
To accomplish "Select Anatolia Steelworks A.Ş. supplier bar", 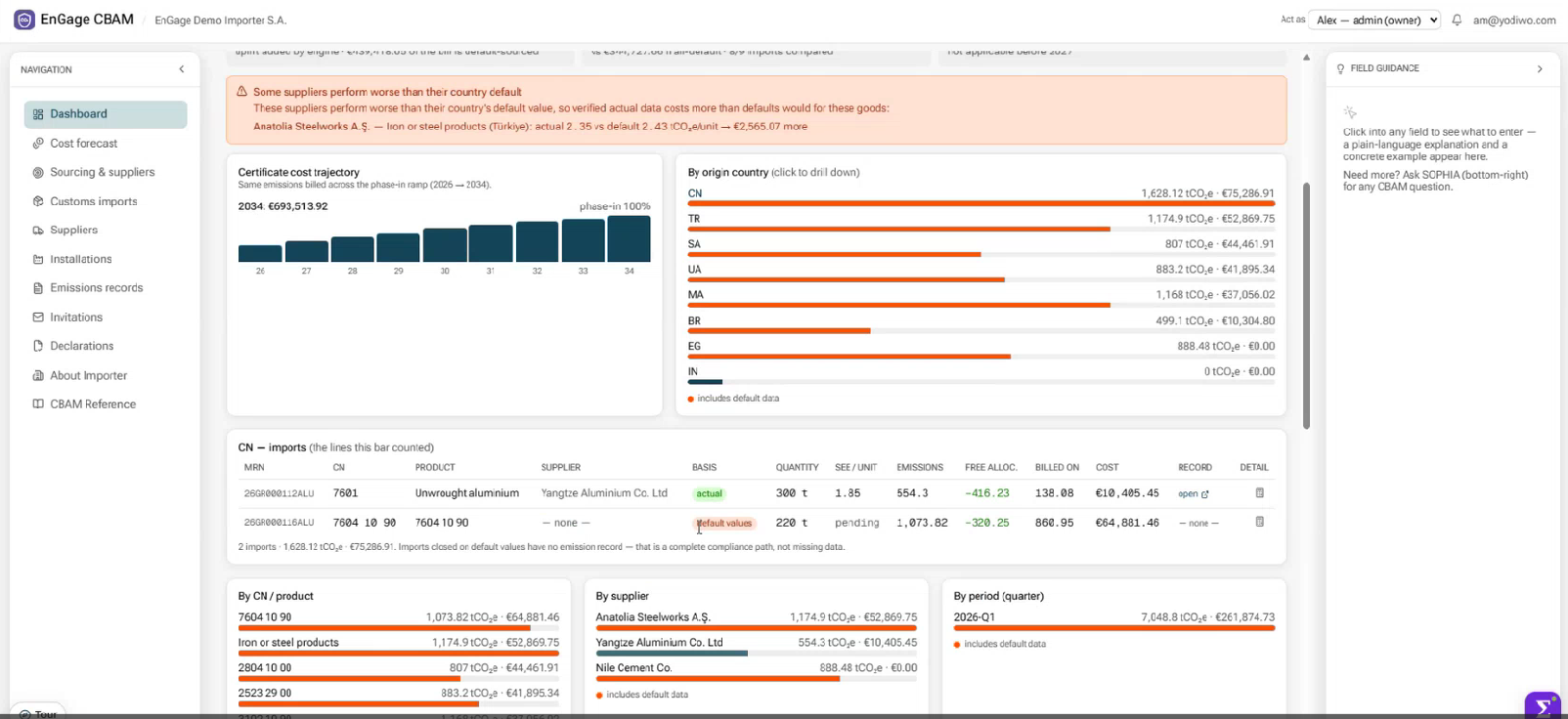I will pos(756,621).
